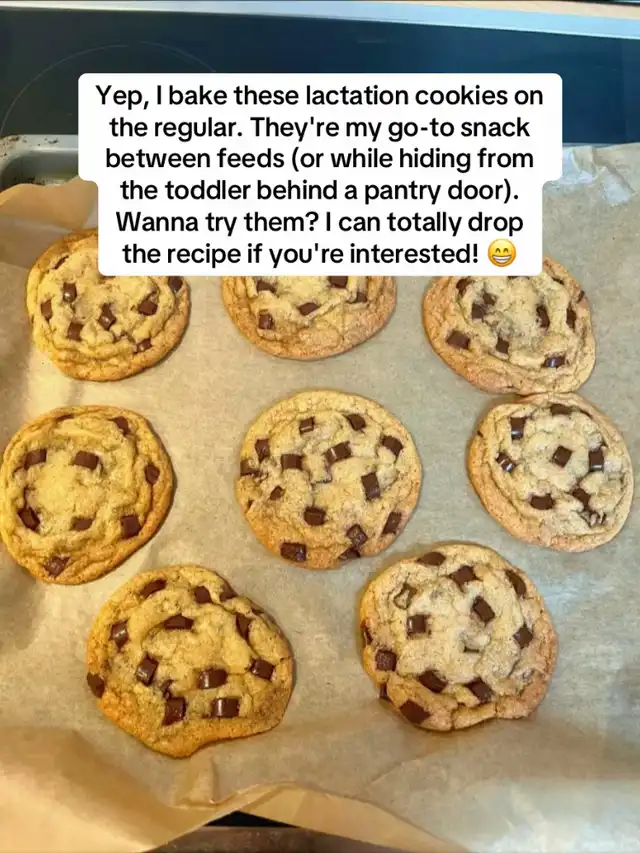Tap the bottom-right cookie with cracked edge
The width and height of the screenshot is (640, 853).
(458, 636)
